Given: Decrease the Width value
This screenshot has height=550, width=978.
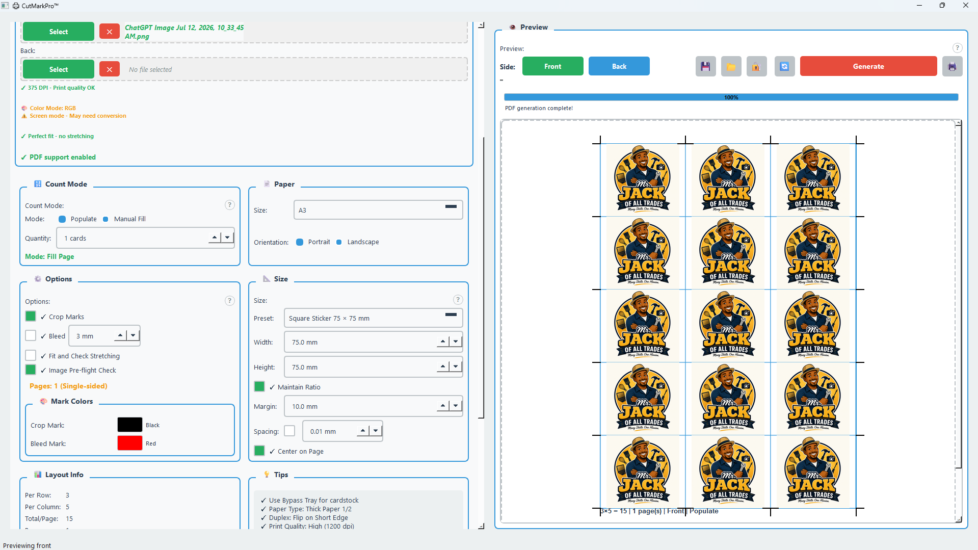Looking at the screenshot, I should pyautogui.click(x=455, y=342).
